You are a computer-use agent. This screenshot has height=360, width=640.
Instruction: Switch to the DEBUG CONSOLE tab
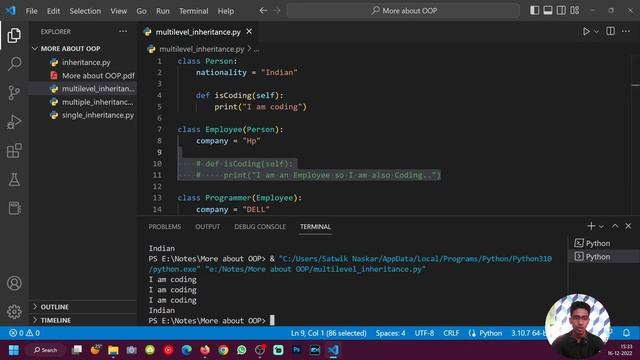click(260, 227)
